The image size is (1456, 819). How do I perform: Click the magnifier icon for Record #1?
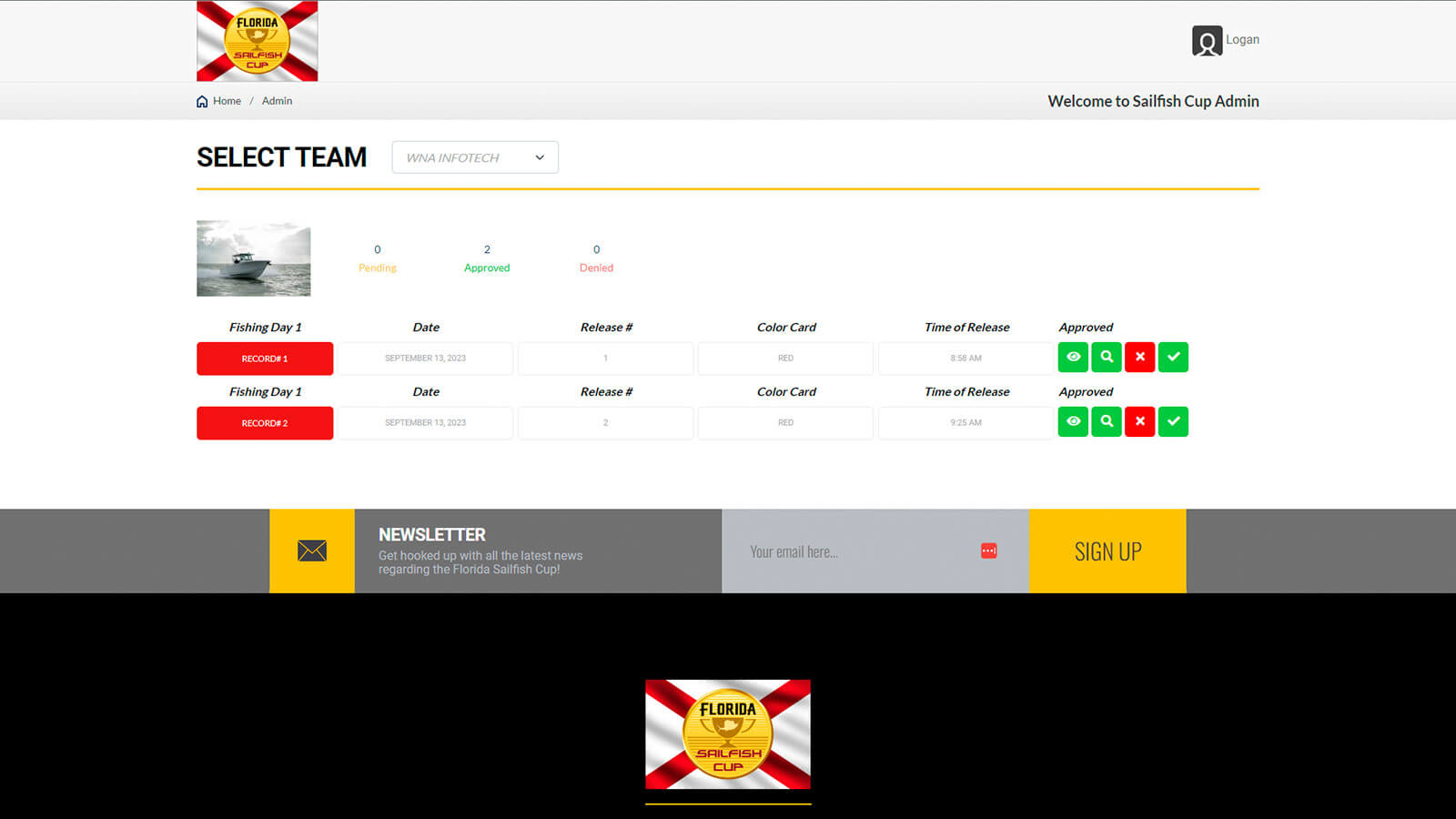tap(1107, 358)
